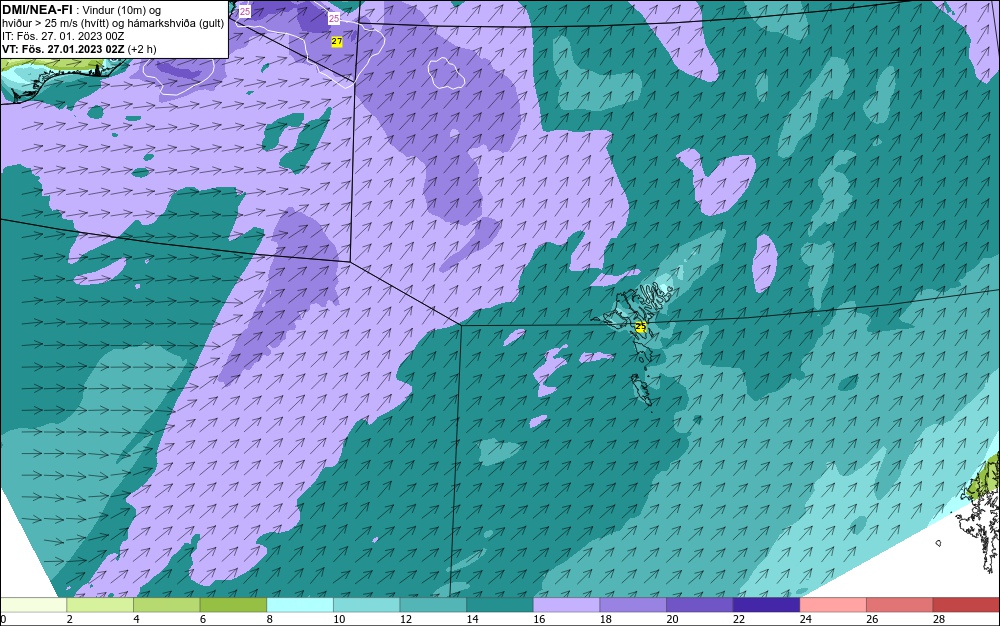Click the legend scale number 12

(406, 619)
